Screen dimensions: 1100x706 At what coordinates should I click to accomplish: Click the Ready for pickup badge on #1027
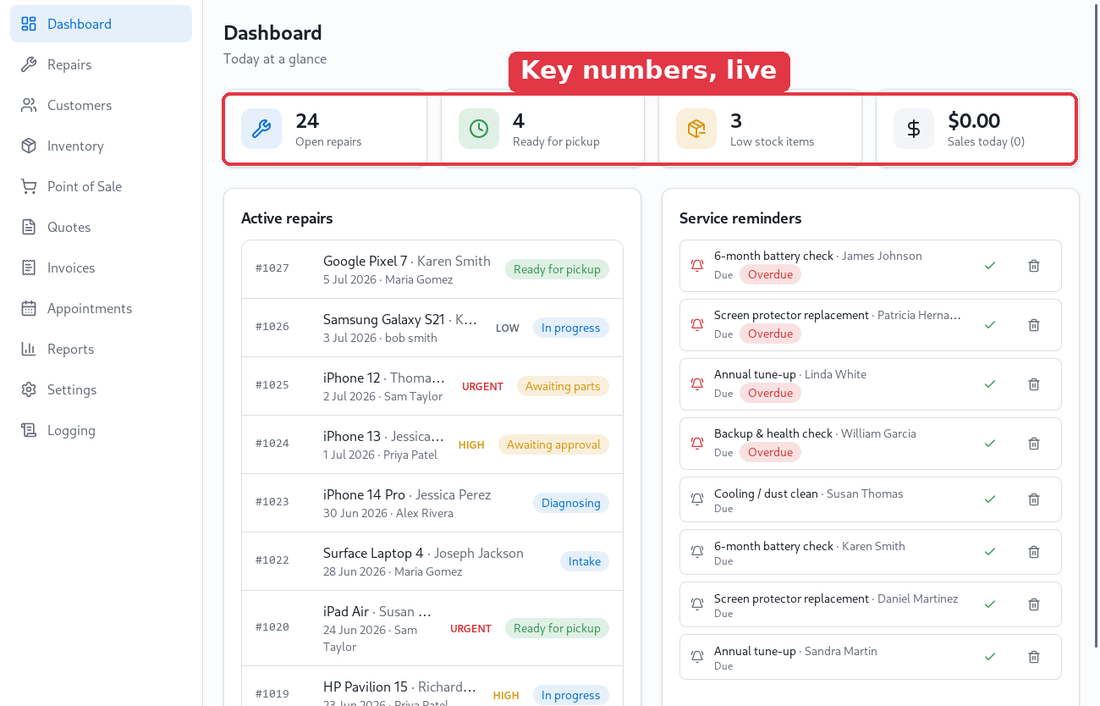point(557,269)
